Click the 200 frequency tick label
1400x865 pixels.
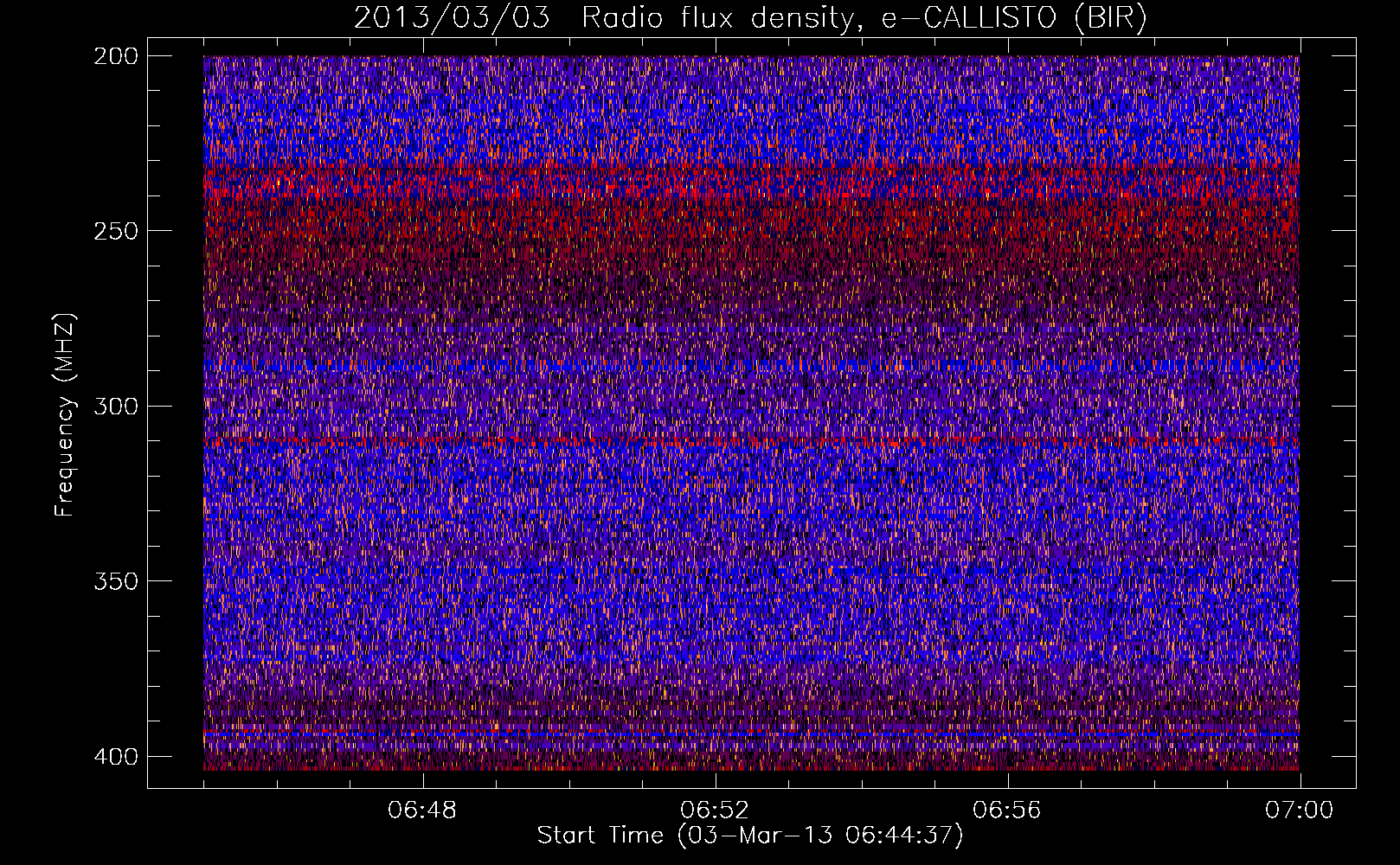pyautogui.click(x=115, y=56)
